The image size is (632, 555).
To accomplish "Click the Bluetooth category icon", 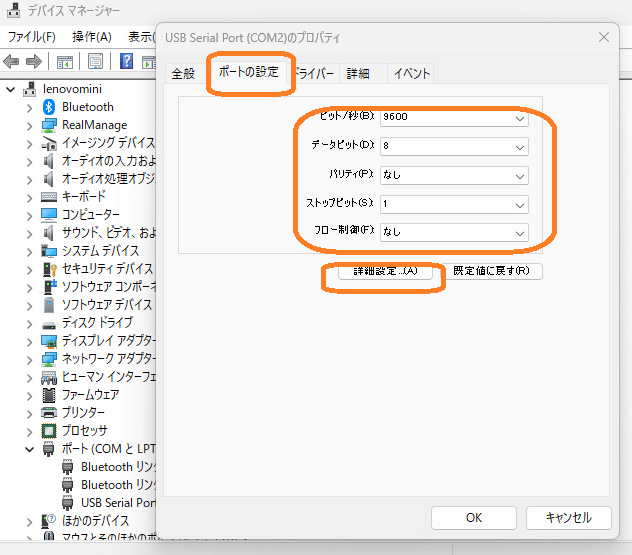I will pos(49,107).
